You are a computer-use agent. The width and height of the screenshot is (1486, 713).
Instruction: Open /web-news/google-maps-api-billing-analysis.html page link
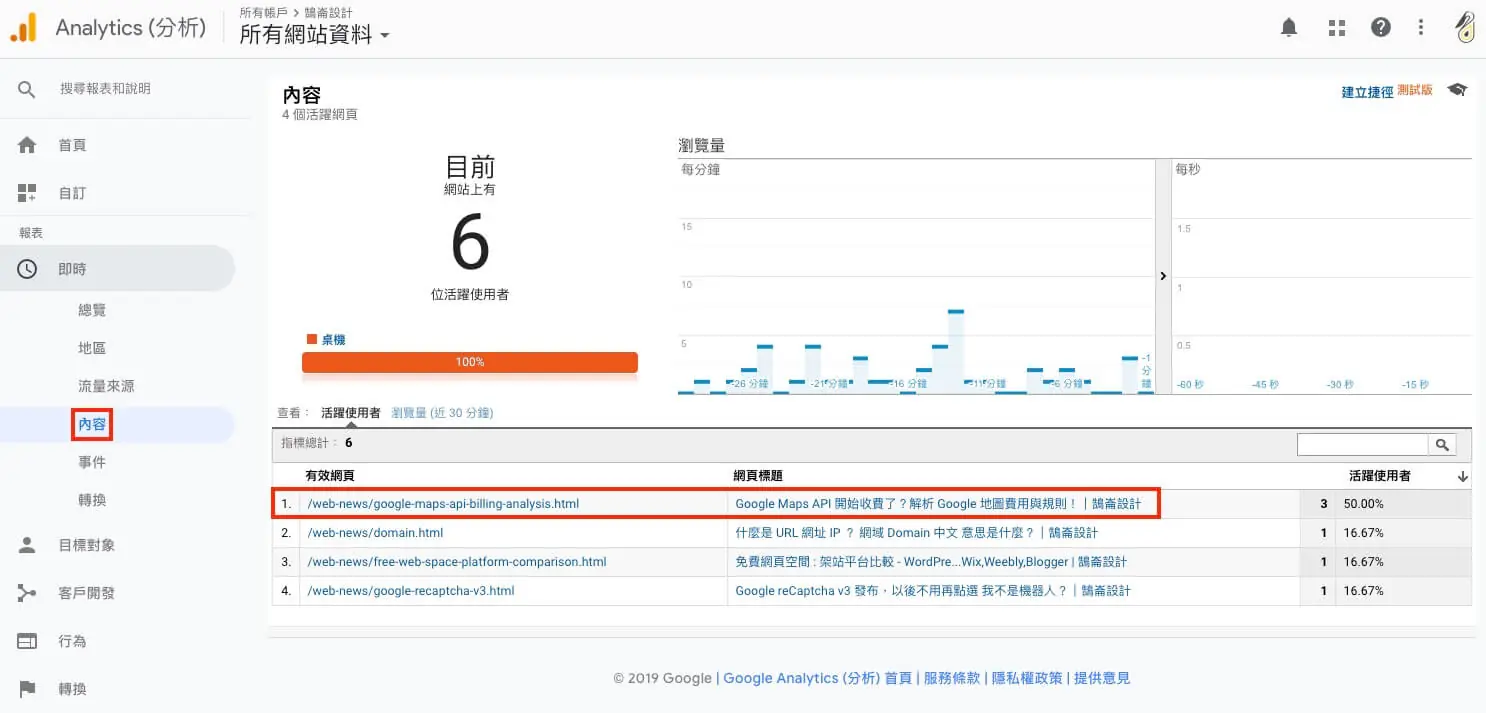(x=443, y=504)
